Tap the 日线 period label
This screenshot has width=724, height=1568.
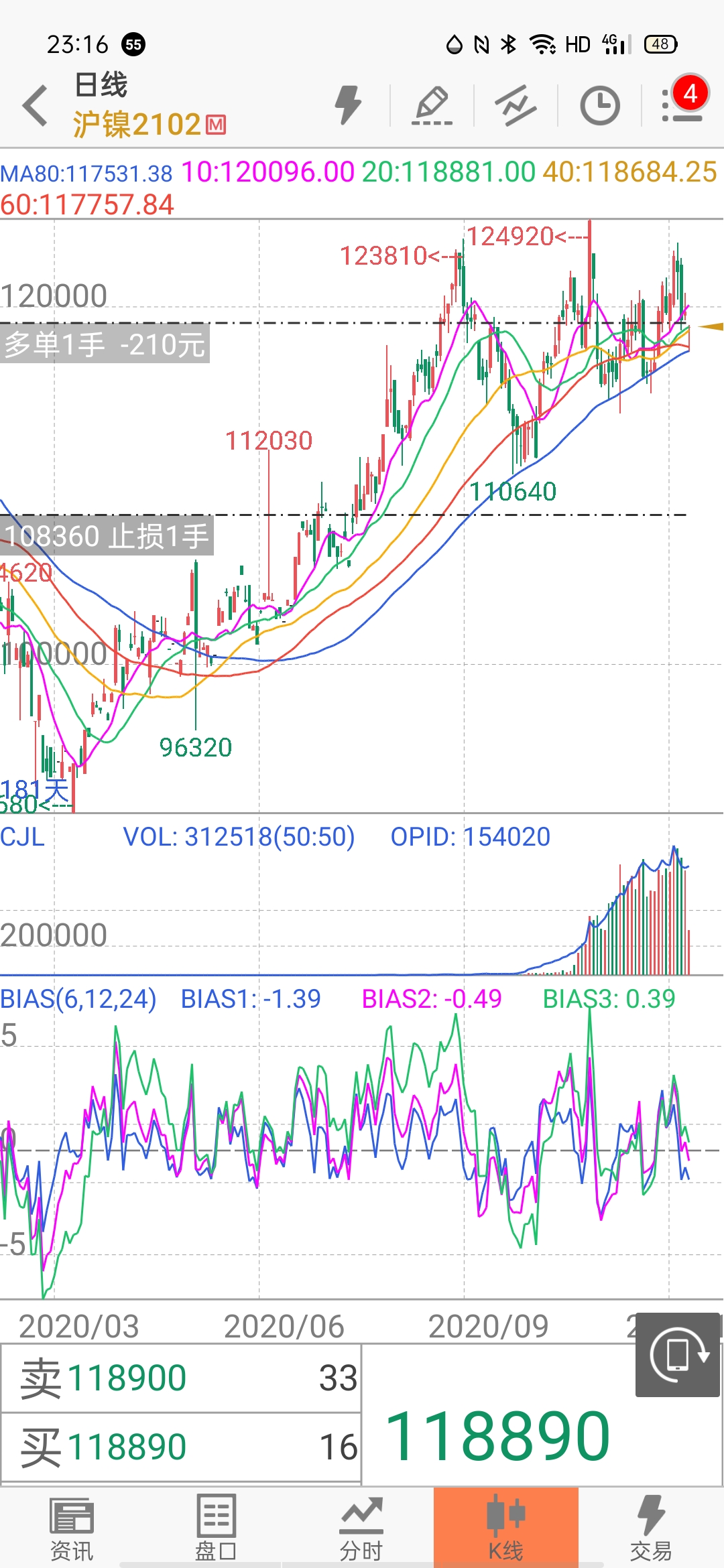coord(101,85)
